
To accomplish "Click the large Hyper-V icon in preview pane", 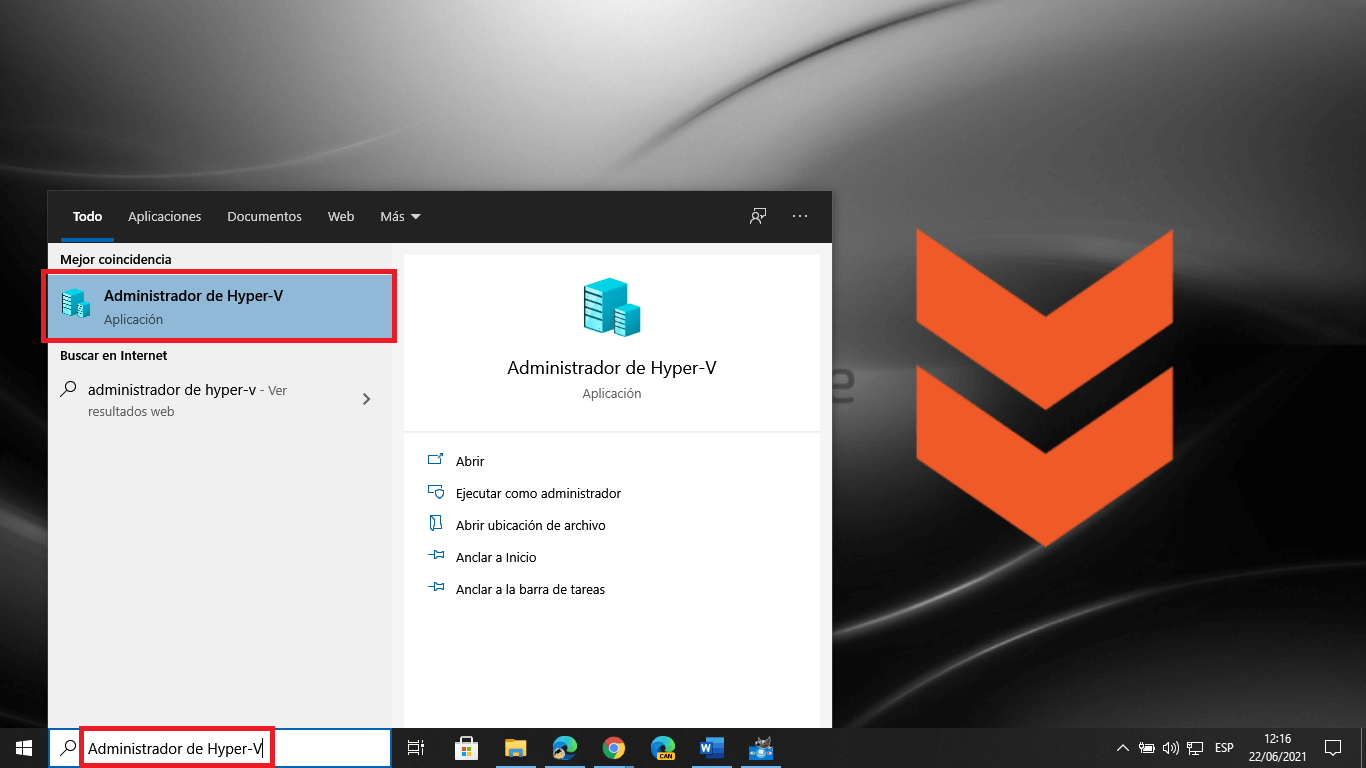I will click(x=612, y=307).
